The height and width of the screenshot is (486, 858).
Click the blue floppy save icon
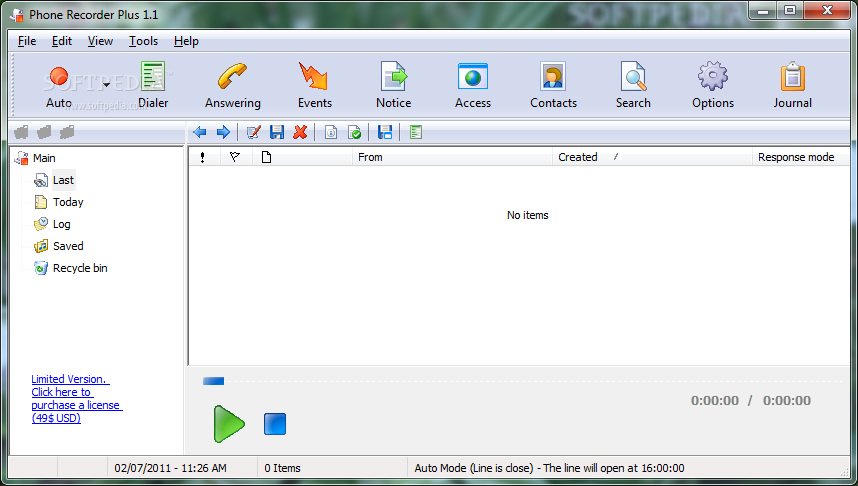(x=277, y=132)
